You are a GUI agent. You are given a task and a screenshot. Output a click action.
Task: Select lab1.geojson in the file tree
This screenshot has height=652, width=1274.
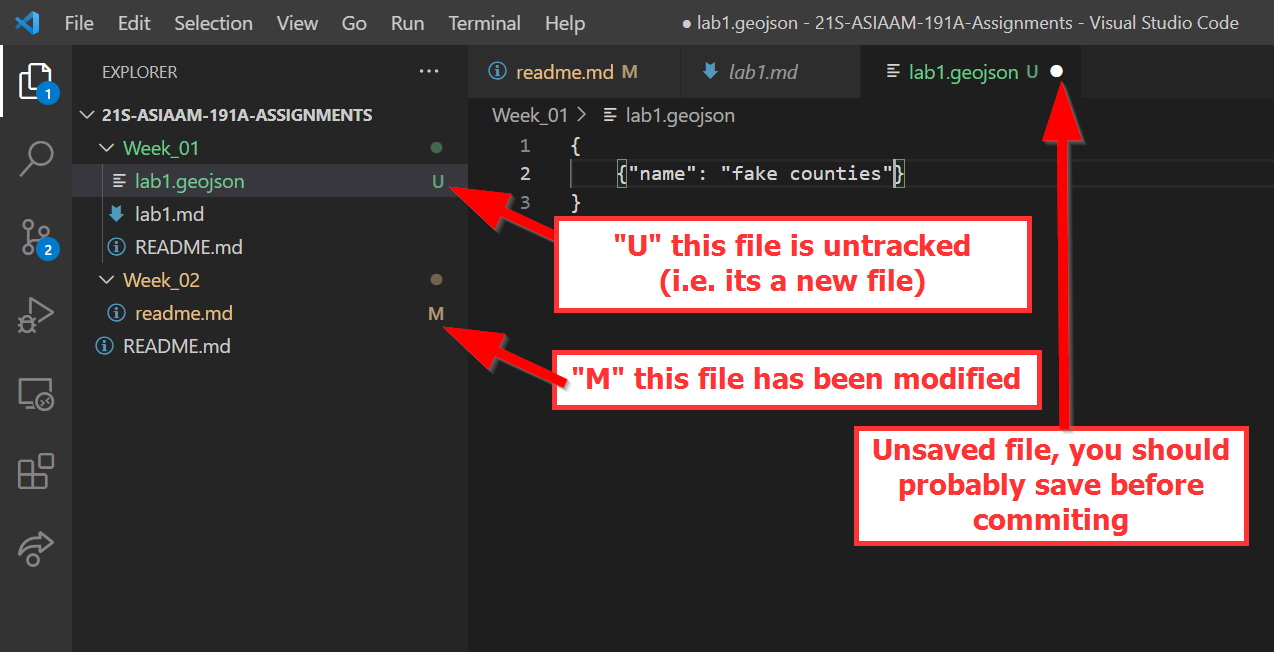click(x=189, y=181)
